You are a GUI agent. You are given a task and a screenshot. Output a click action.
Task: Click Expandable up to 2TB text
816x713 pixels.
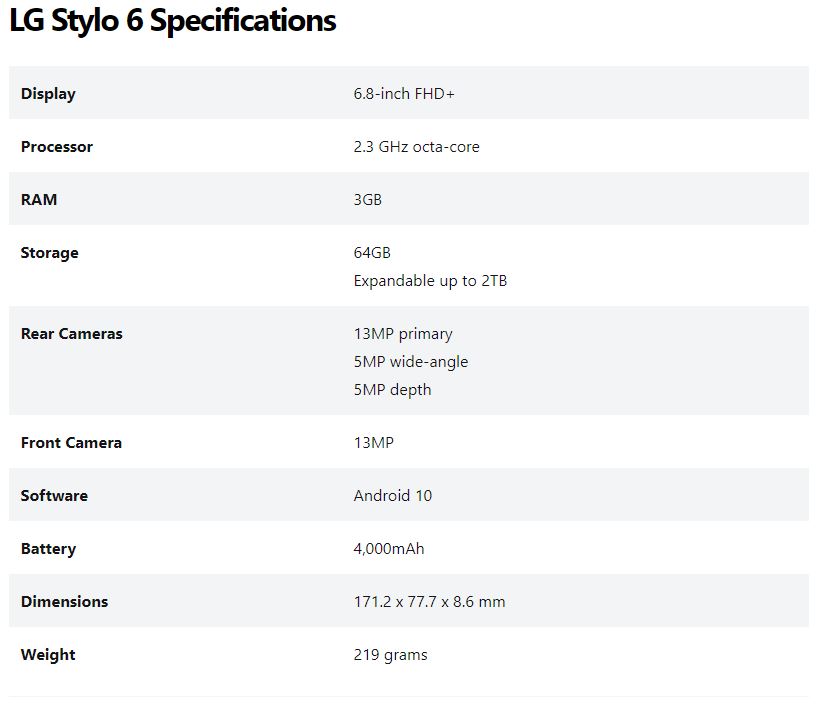[430, 281]
